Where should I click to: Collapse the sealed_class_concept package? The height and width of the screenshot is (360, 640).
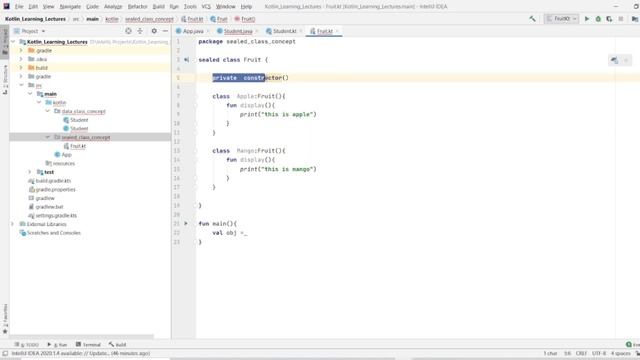tap(47, 137)
